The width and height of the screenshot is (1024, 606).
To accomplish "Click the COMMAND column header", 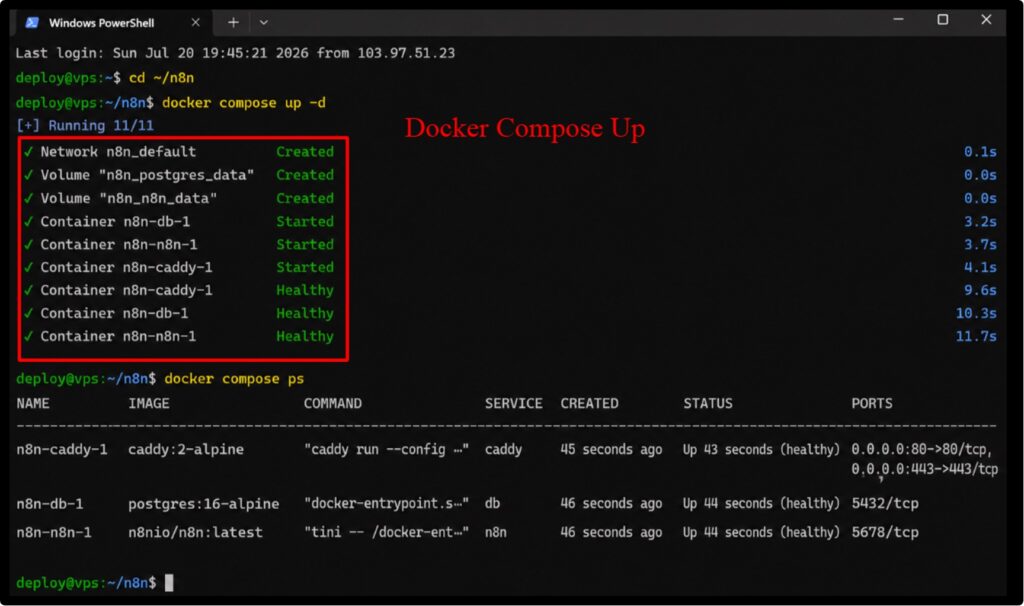I will tap(332, 404).
